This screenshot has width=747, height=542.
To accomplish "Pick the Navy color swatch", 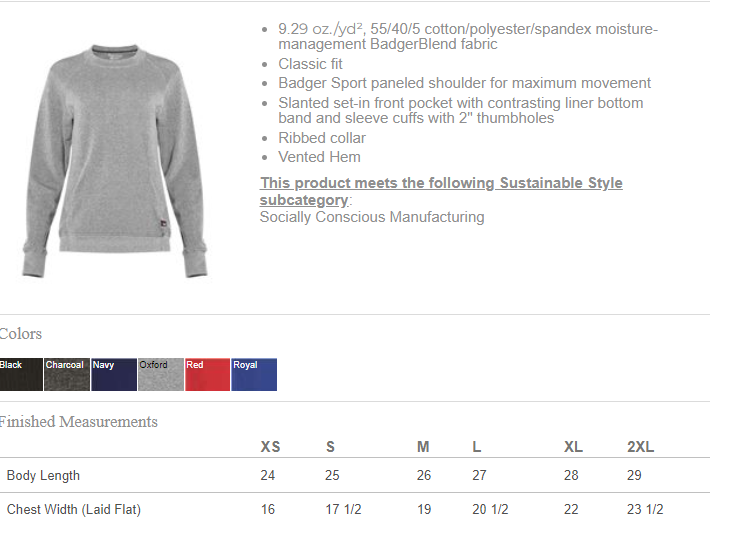I will [113, 374].
